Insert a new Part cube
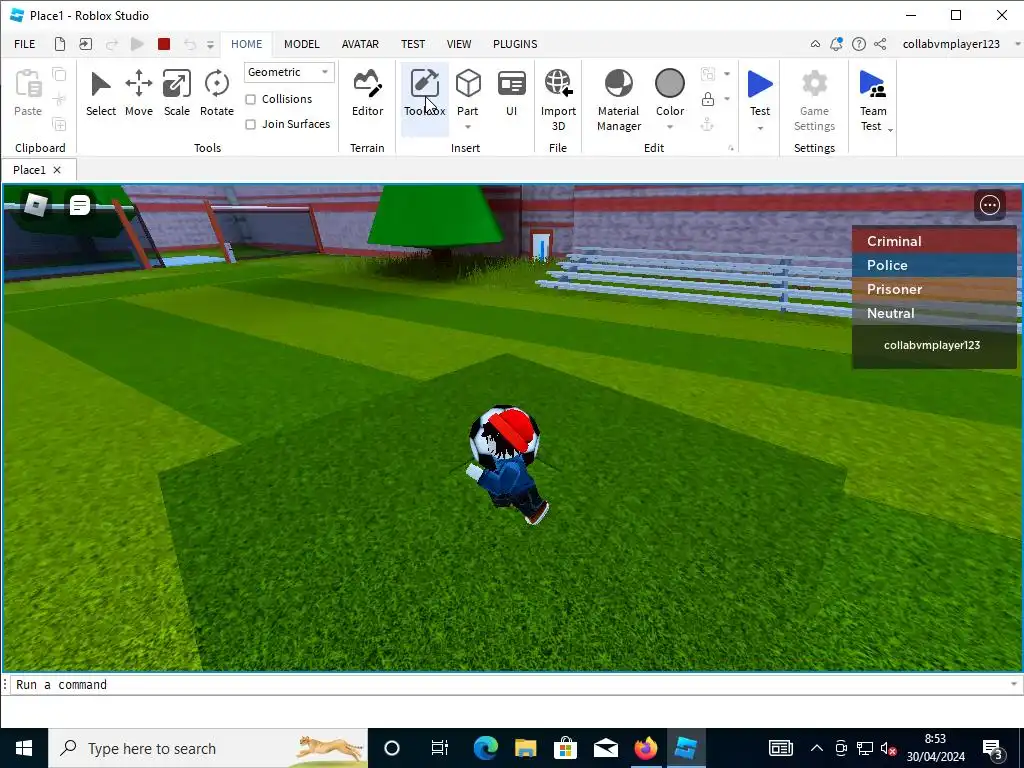This screenshot has height=768, width=1024. [468, 84]
